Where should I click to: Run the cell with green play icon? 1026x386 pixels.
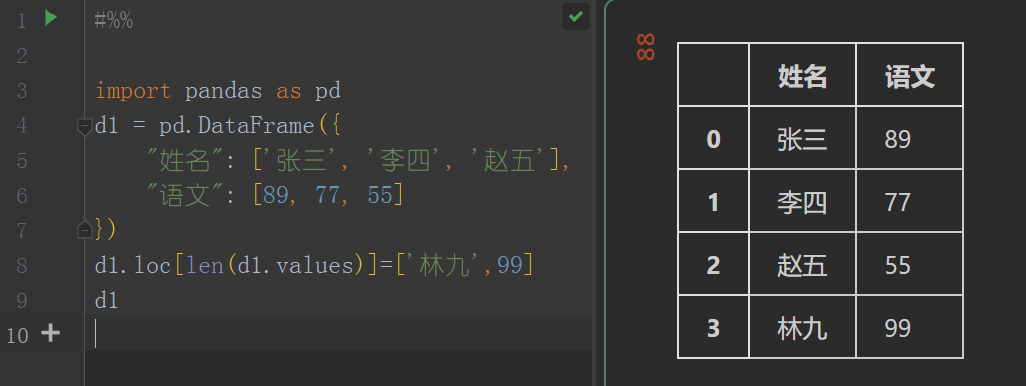tap(50, 18)
